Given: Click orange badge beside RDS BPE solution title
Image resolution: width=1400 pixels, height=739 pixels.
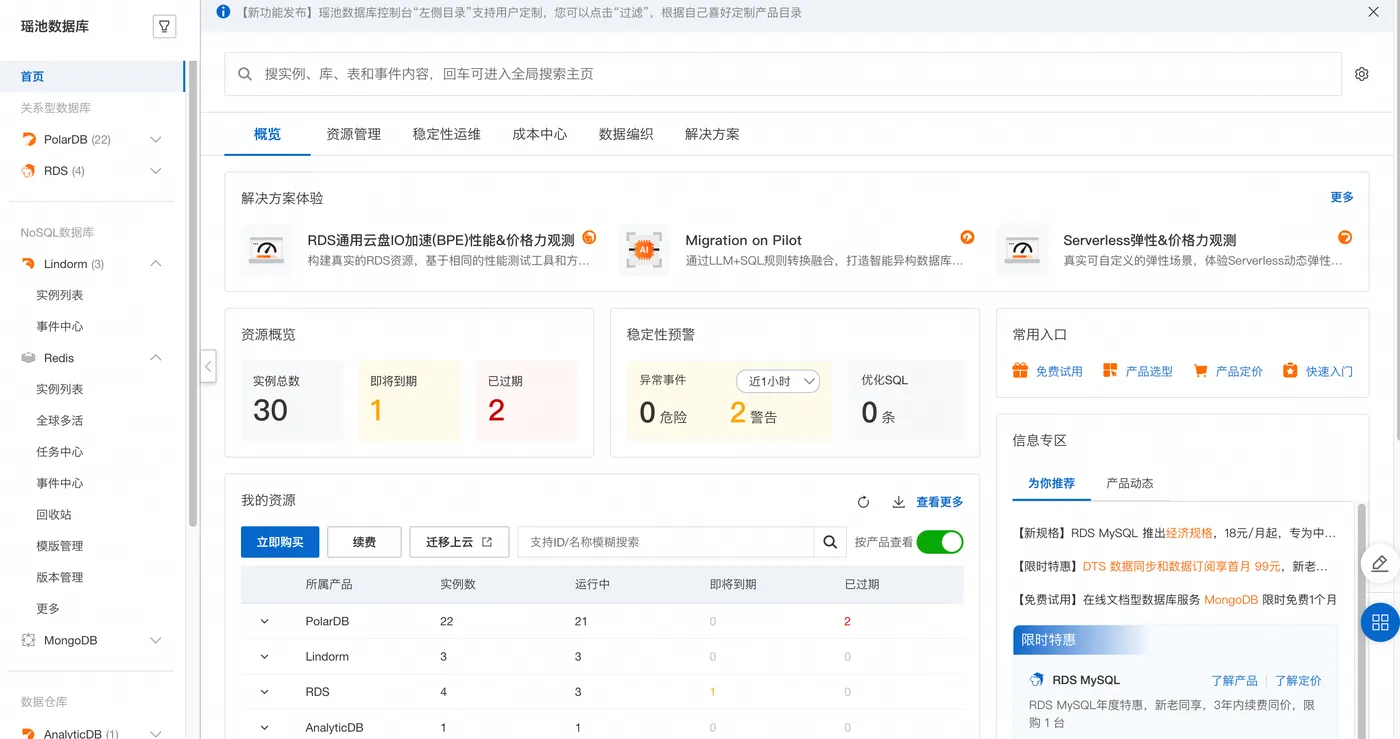Looking at the screenshot, I should pyautogui.click(x=589, y=238).
